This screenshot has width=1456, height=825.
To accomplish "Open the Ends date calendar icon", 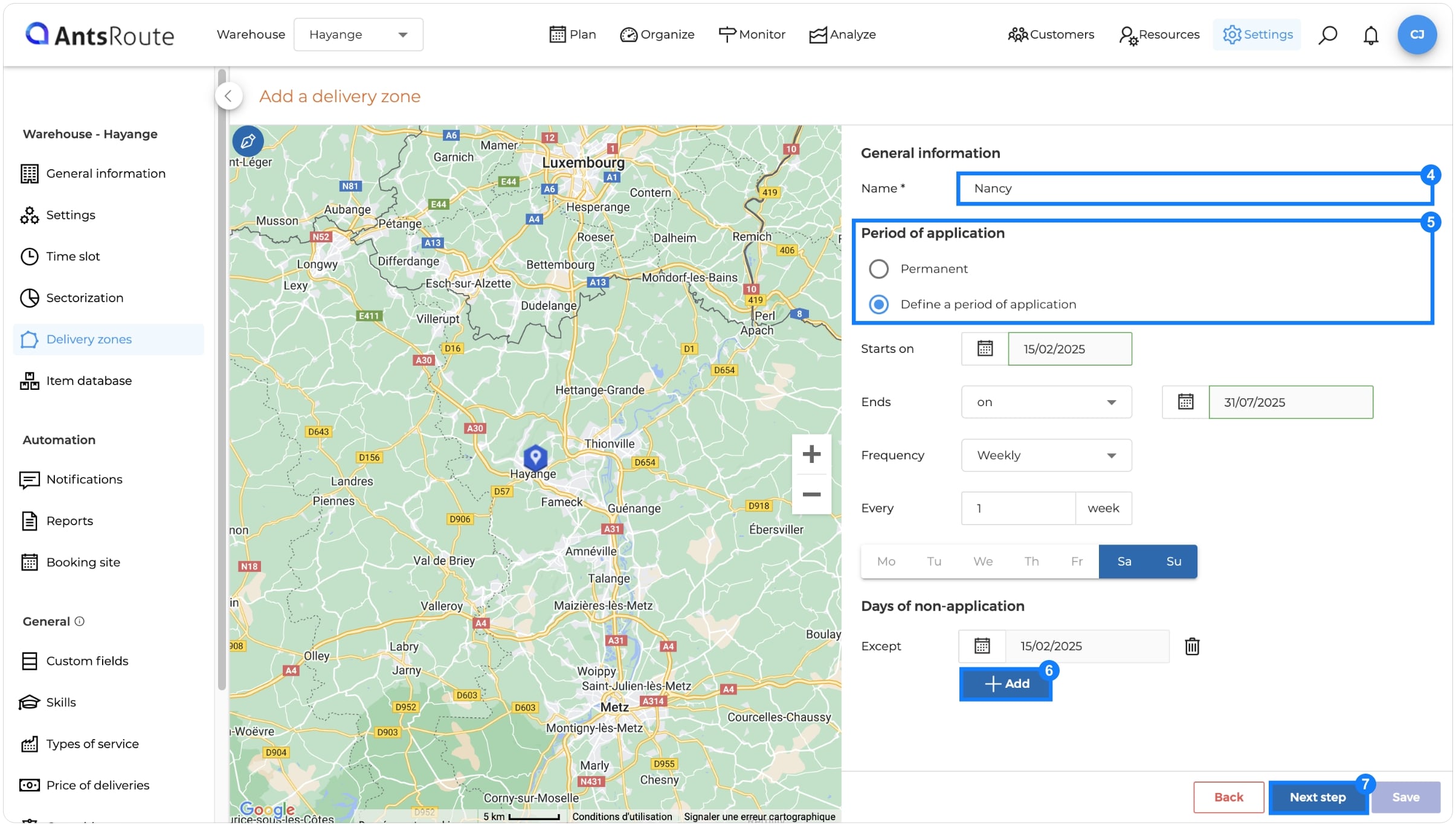I will [x=1185, y=402].
